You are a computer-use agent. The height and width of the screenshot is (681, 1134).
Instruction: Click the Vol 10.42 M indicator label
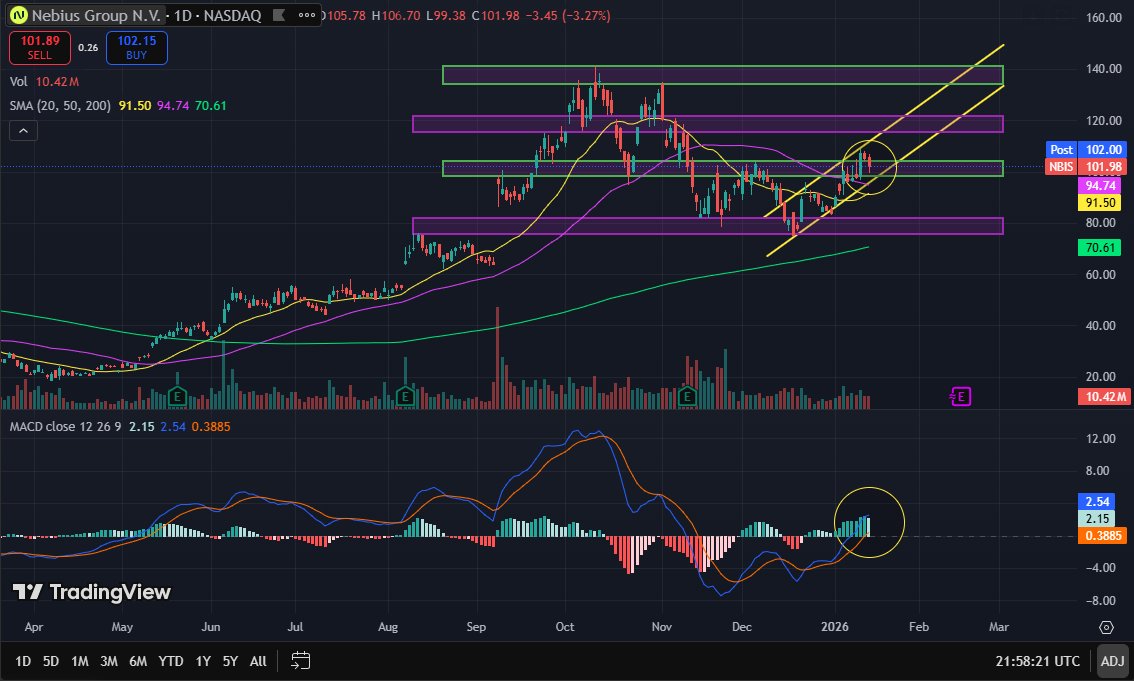tap(44, 82)
